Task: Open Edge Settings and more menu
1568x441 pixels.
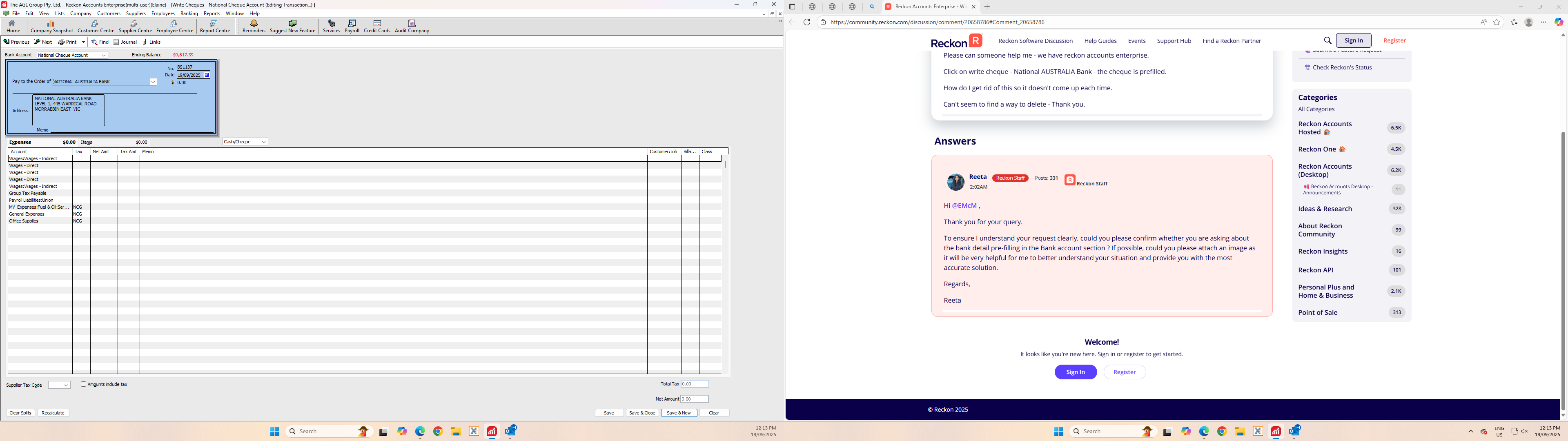Action: (x=1543, y=22)
